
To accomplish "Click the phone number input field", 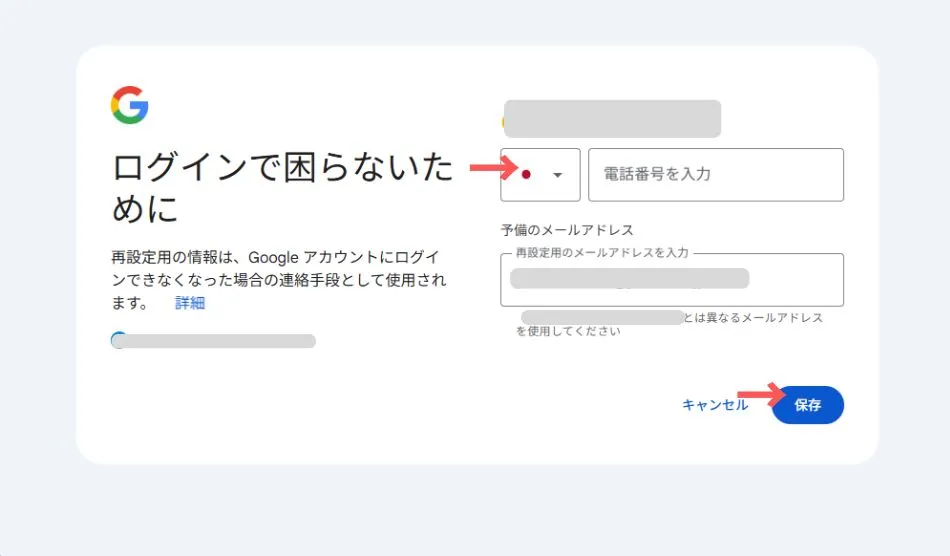I will [x=716, y=174].
